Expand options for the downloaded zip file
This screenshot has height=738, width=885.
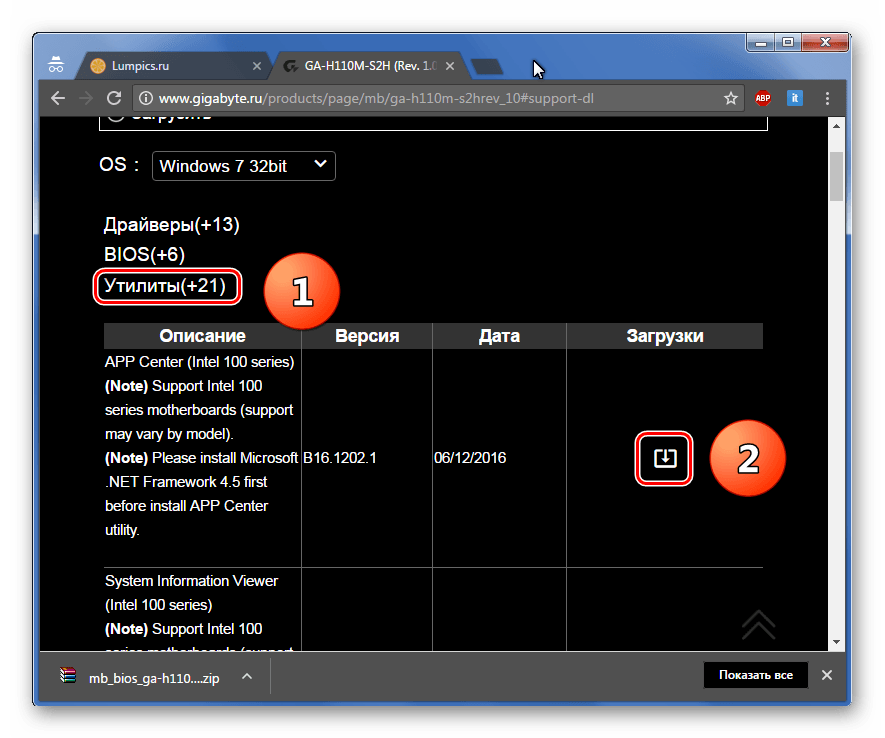click(247, 676)
